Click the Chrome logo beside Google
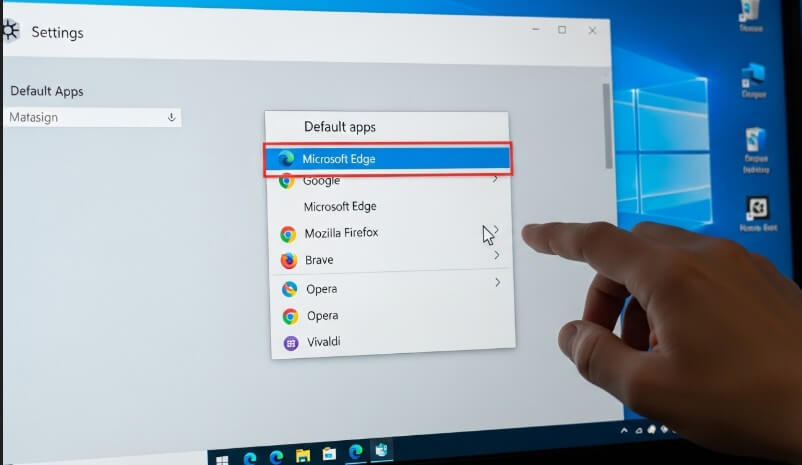This screenshot has height=465, width=802. pos(286,181)
